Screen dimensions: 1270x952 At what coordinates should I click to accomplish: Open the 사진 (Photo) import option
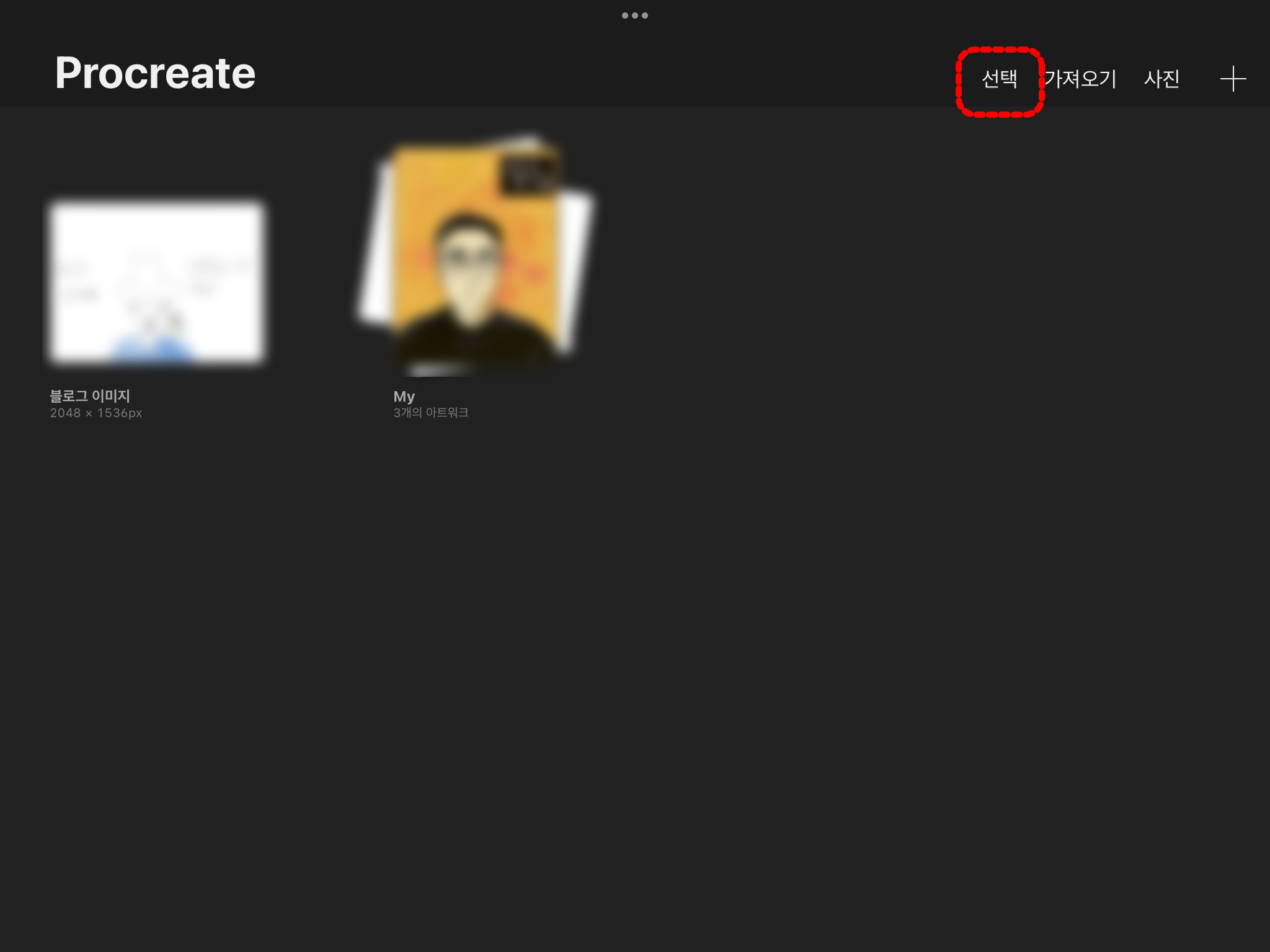coord(1161,79)
